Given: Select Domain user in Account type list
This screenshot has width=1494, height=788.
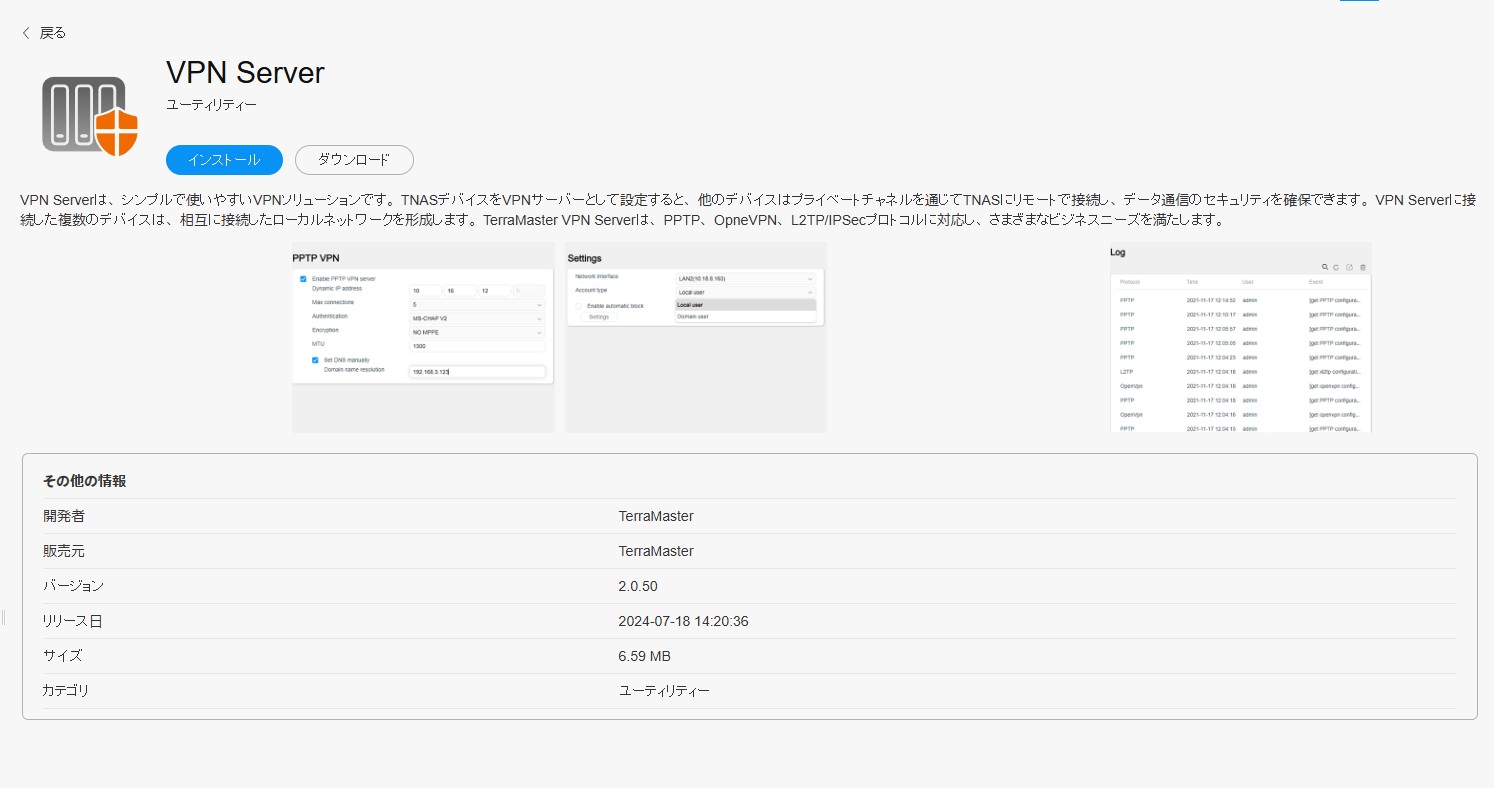Looking at the screenshot, I should tap(745, 316).
